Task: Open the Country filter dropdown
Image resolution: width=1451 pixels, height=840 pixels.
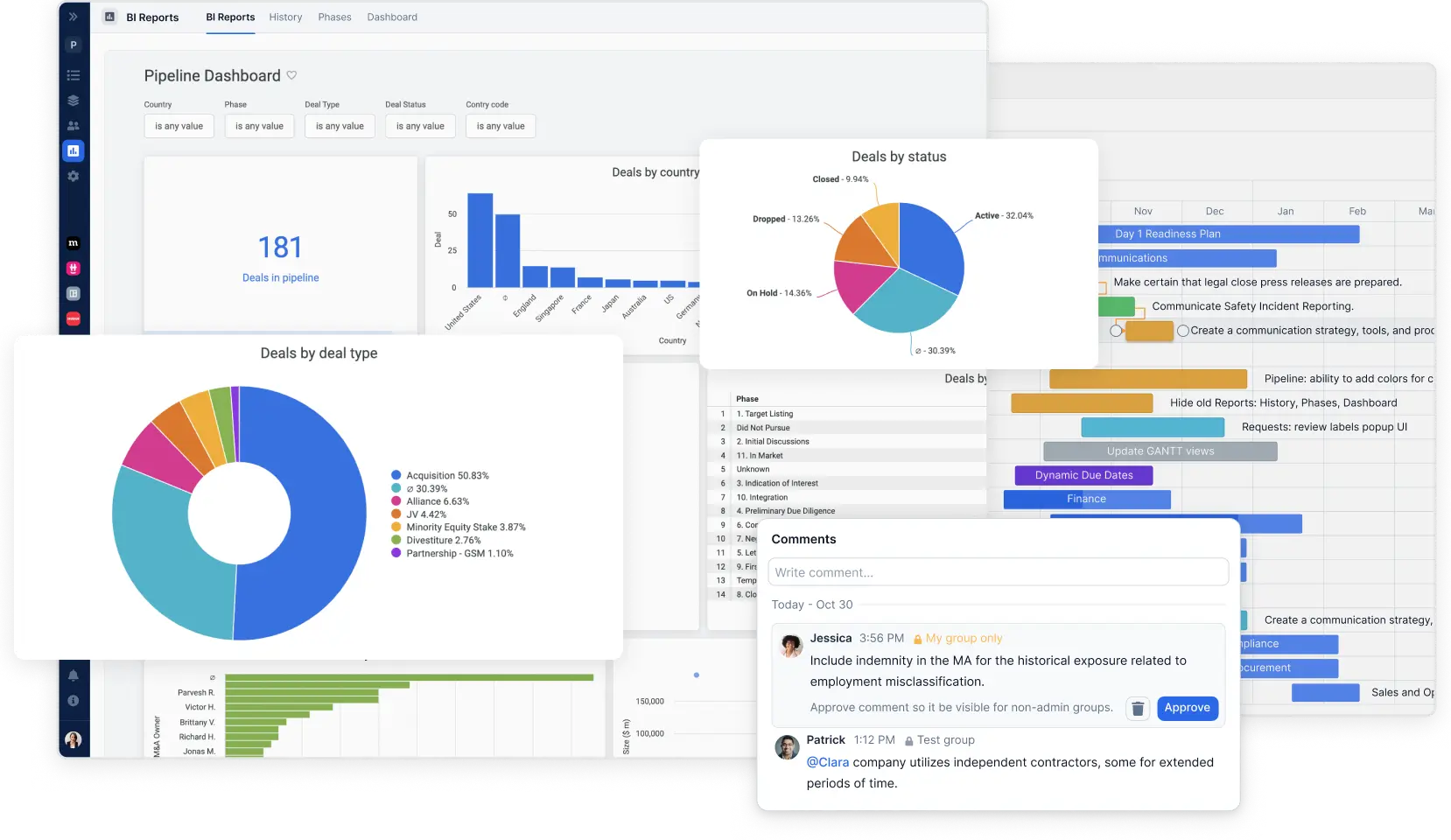Action: click(179, 126)
